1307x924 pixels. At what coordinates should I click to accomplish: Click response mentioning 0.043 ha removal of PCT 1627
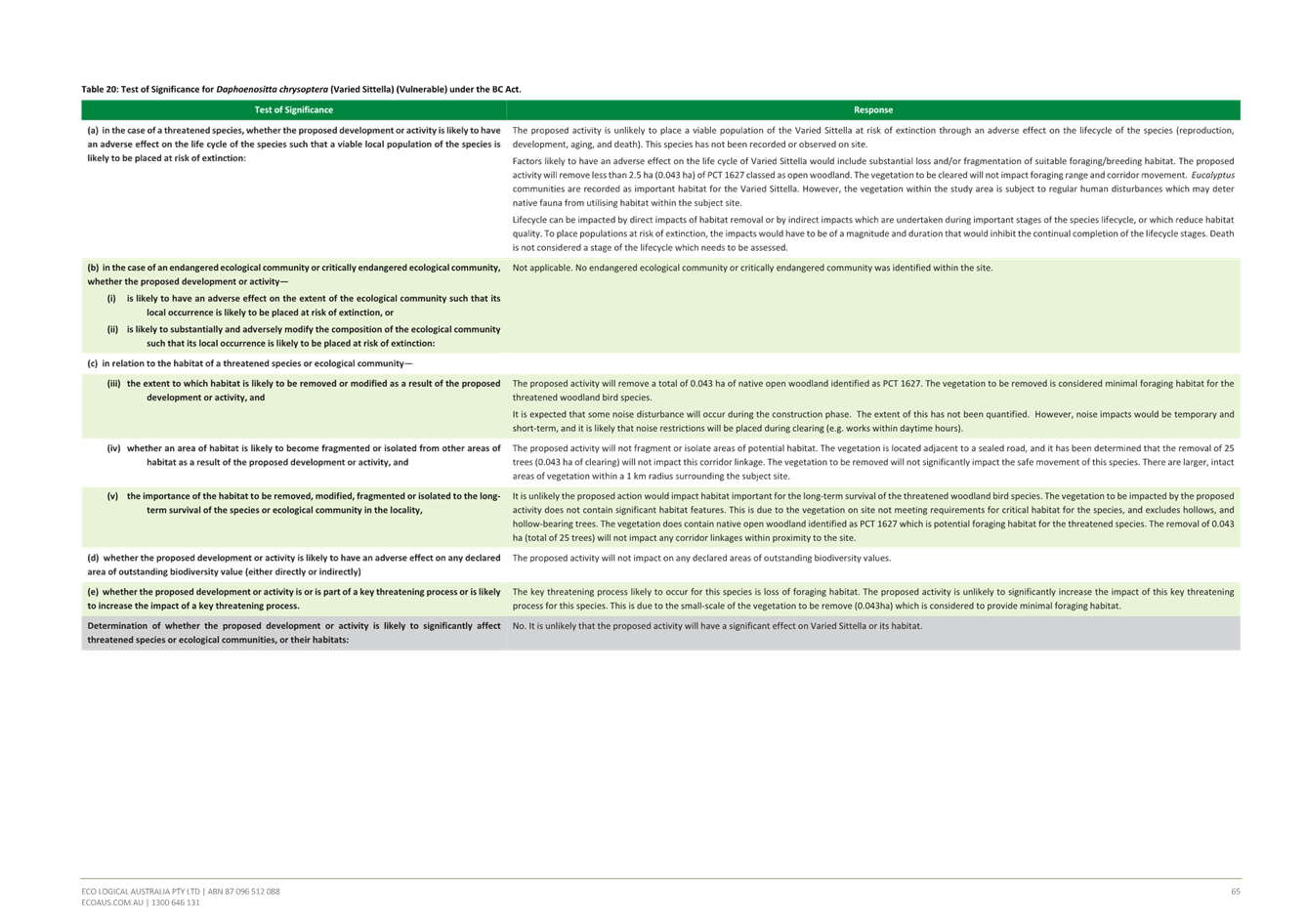point(872,391)
